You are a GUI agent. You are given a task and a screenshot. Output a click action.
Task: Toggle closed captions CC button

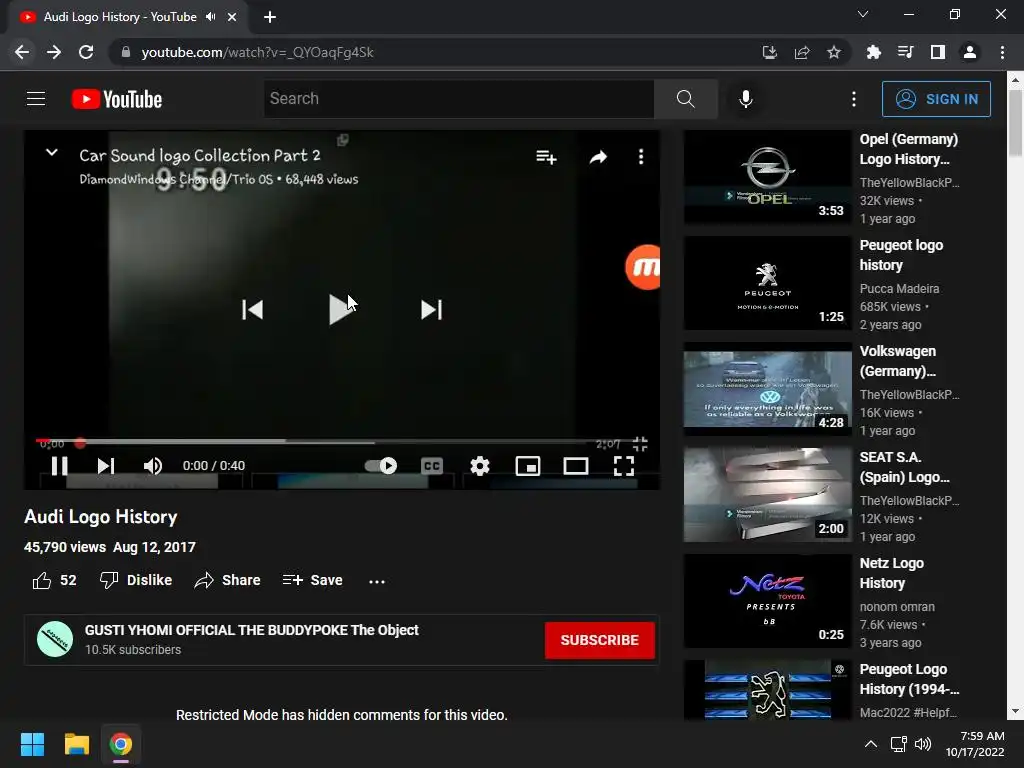432,466
